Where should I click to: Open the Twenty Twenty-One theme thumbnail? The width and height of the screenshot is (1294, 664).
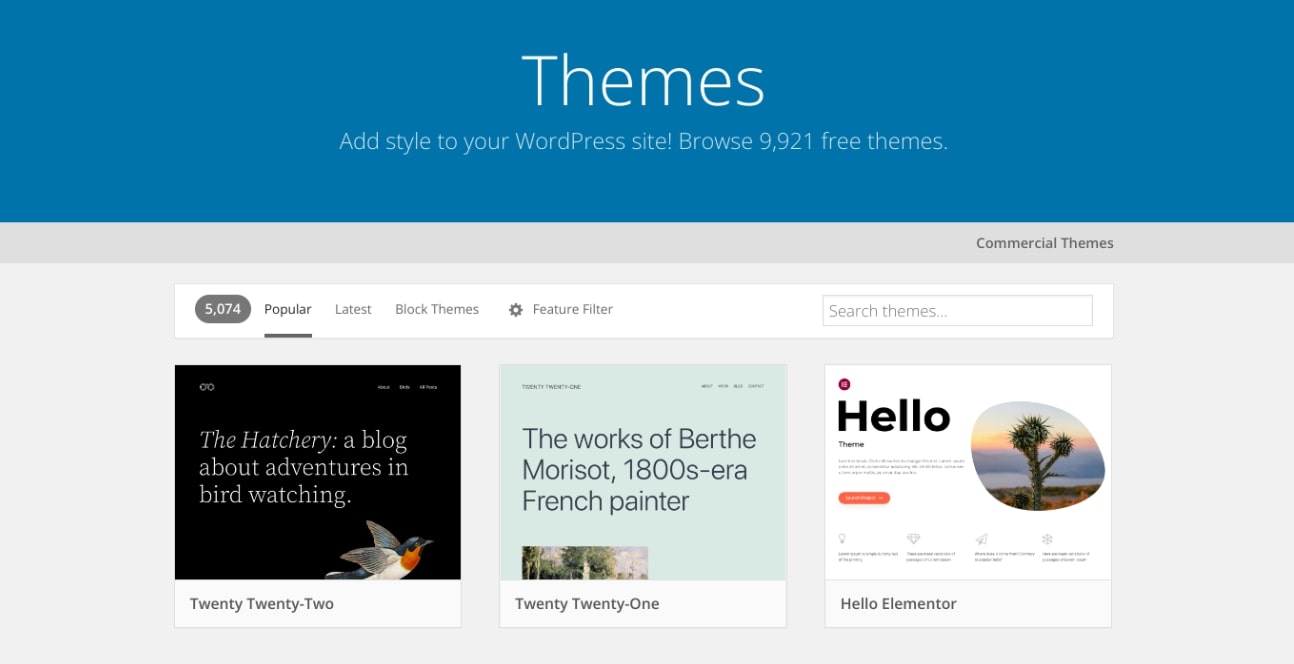click(x=642, y=472)
